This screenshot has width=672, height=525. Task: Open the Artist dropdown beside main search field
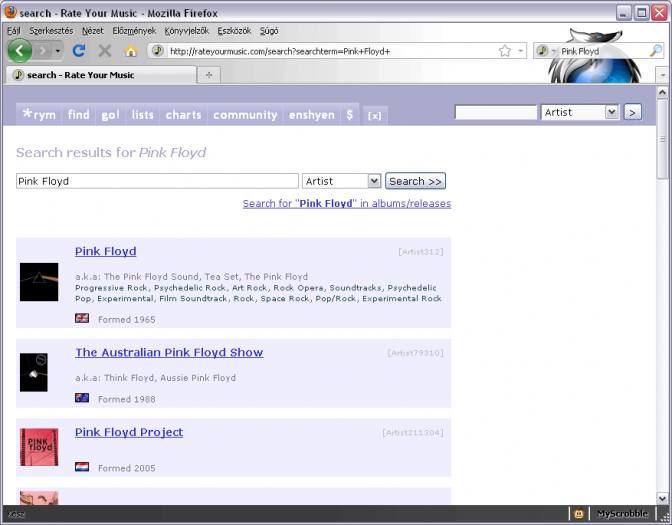[341, 181]
